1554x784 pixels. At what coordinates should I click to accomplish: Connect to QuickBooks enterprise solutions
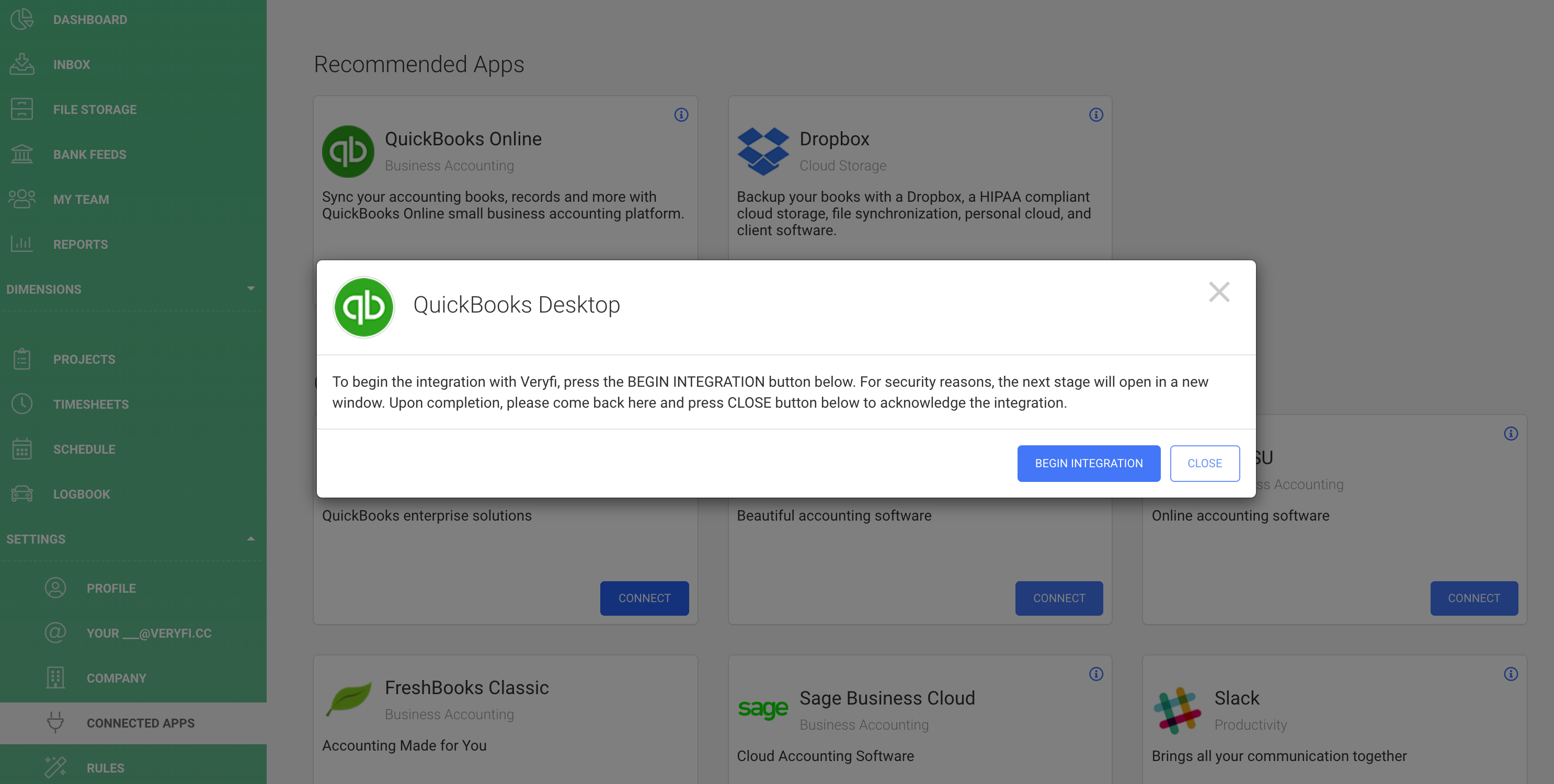(x=644, y=597)
